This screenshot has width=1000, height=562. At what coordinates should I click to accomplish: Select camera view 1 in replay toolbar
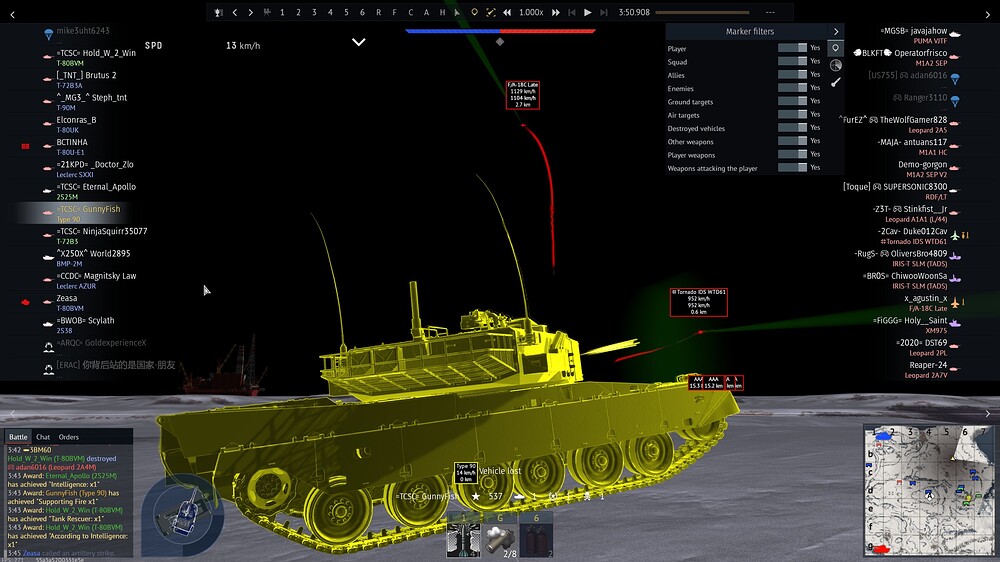coord(282,12)
